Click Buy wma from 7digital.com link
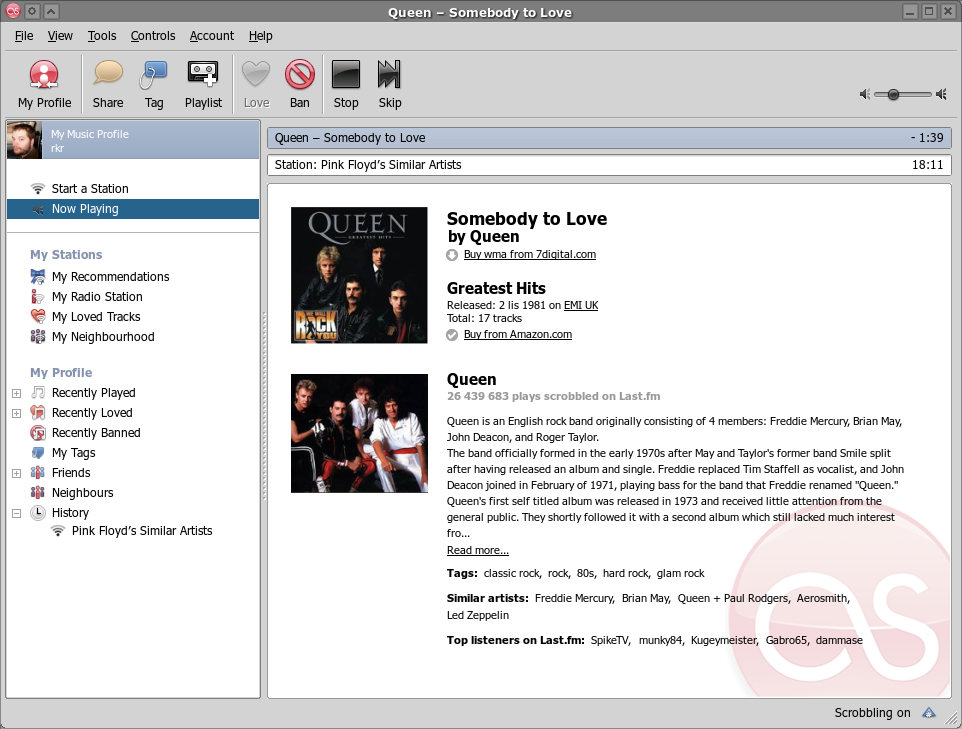The width and height of the screenshot is (962, 729). (x=529, y=254)
